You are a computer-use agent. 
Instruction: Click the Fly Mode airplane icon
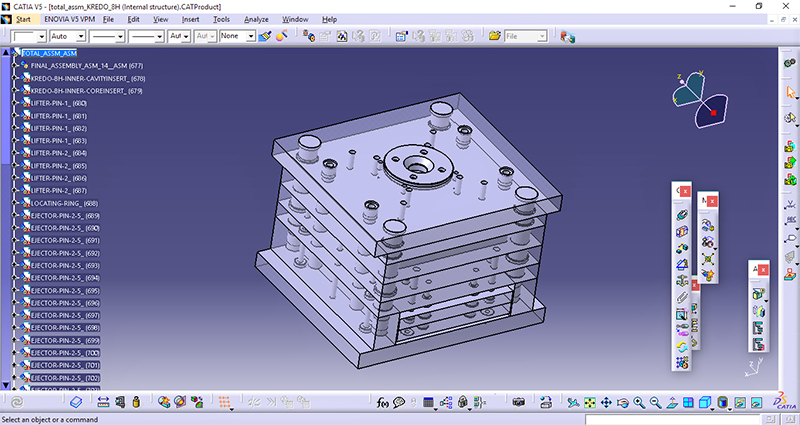573,403
